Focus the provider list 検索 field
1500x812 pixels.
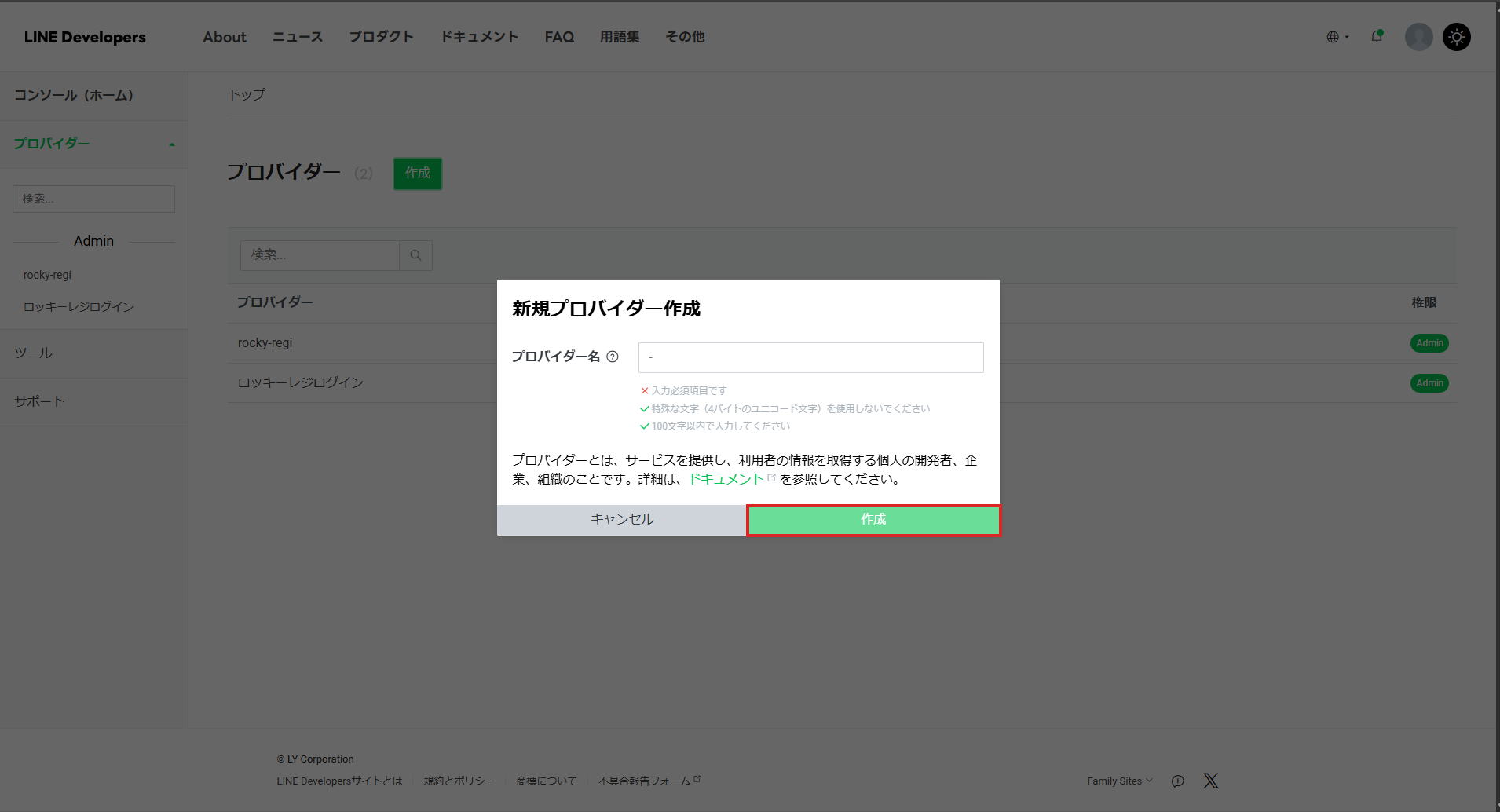[x=320, y=255]
